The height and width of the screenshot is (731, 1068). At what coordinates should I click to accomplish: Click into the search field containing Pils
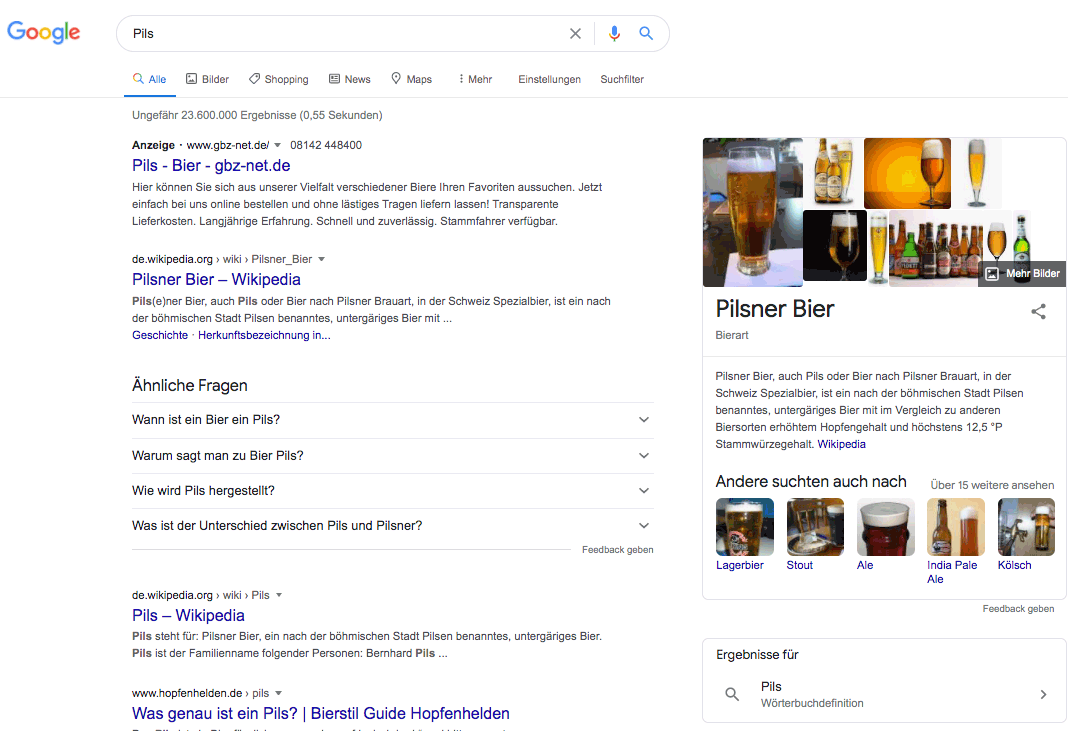(340, 33)
